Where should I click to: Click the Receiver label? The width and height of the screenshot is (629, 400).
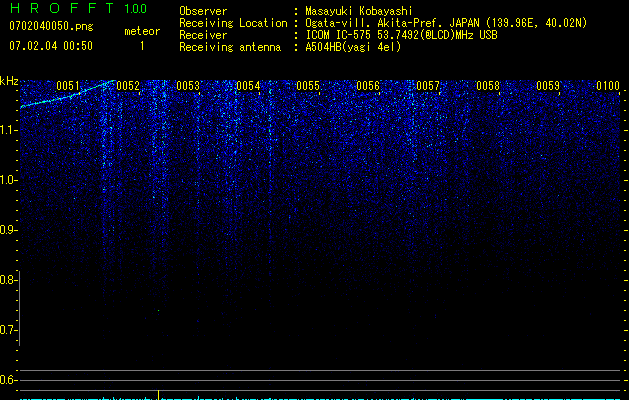coord(203,35)
